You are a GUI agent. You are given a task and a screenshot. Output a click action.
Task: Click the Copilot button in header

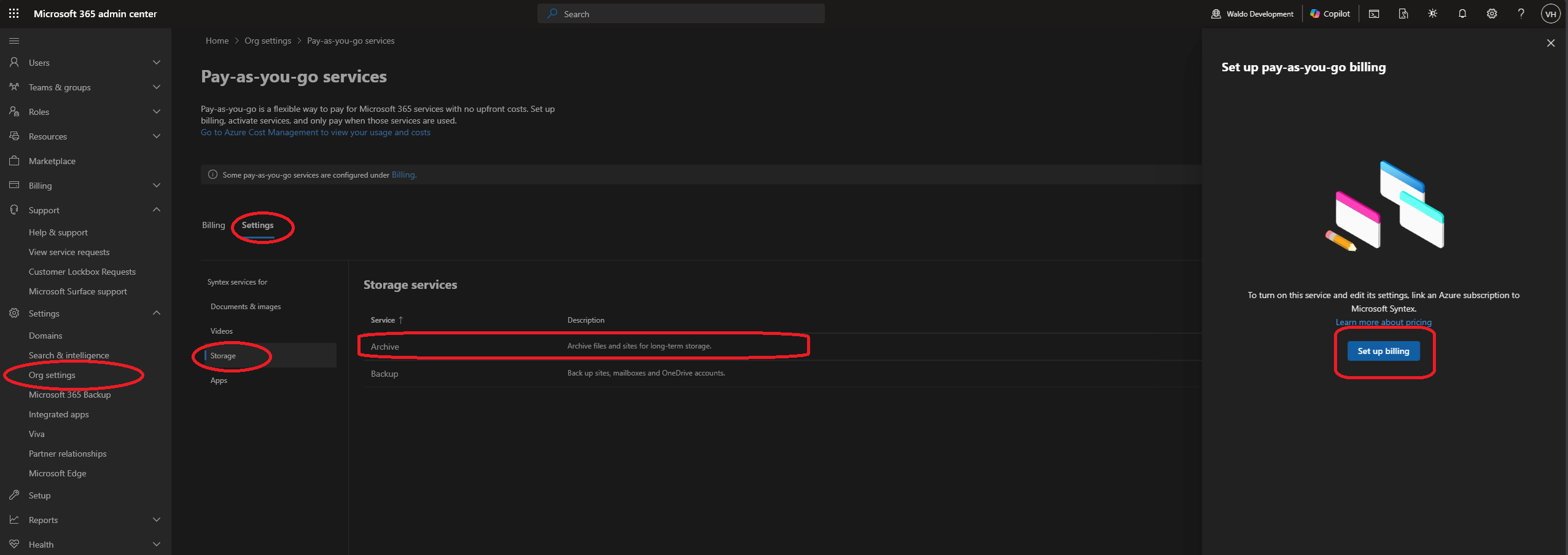coord(1330,14)
